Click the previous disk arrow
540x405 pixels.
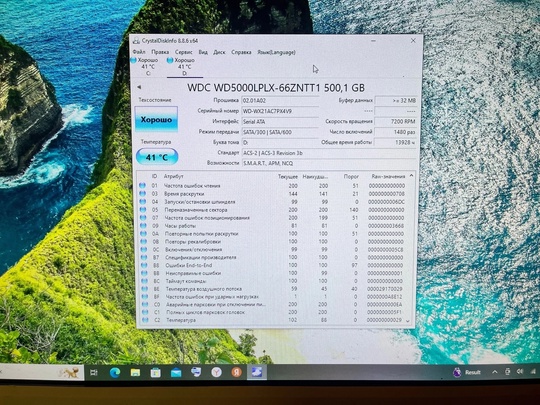pyautogui.click(x=139, y=87)
